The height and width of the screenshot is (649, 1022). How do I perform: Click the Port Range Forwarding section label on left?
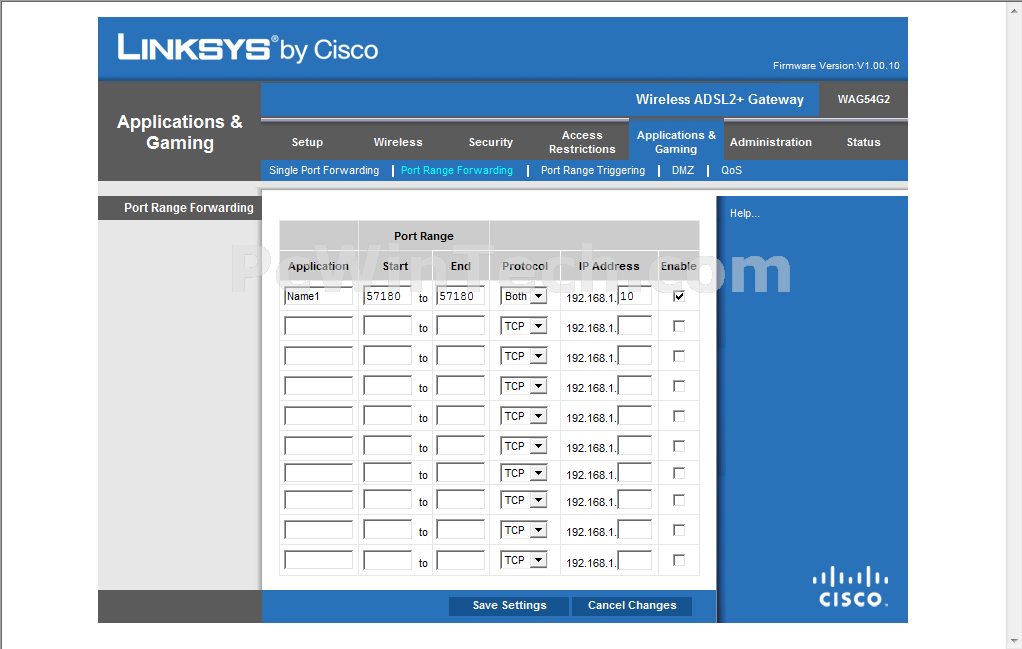tap(188, 208)
